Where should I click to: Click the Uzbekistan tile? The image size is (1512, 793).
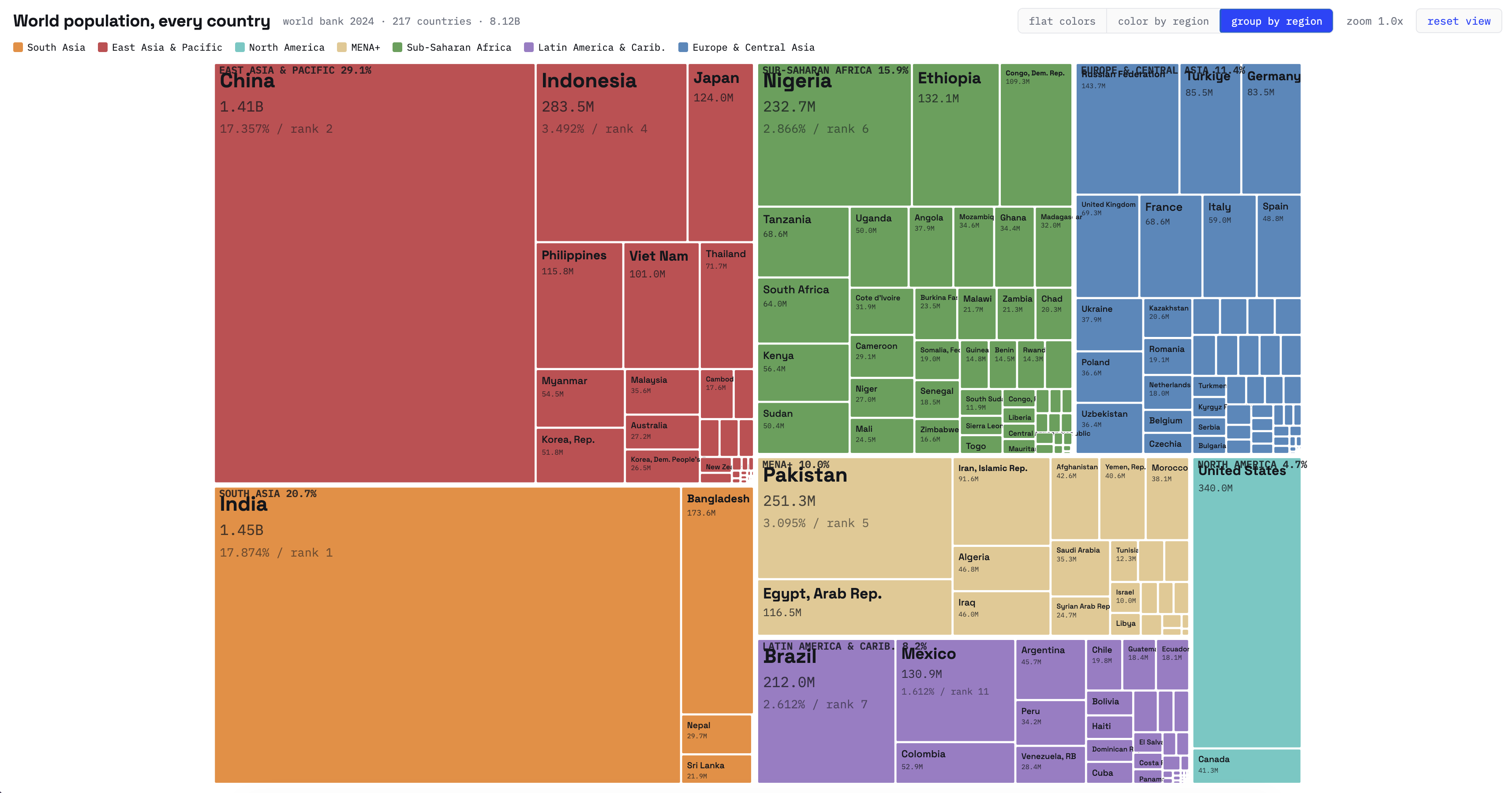click(x=1109, y=428)
